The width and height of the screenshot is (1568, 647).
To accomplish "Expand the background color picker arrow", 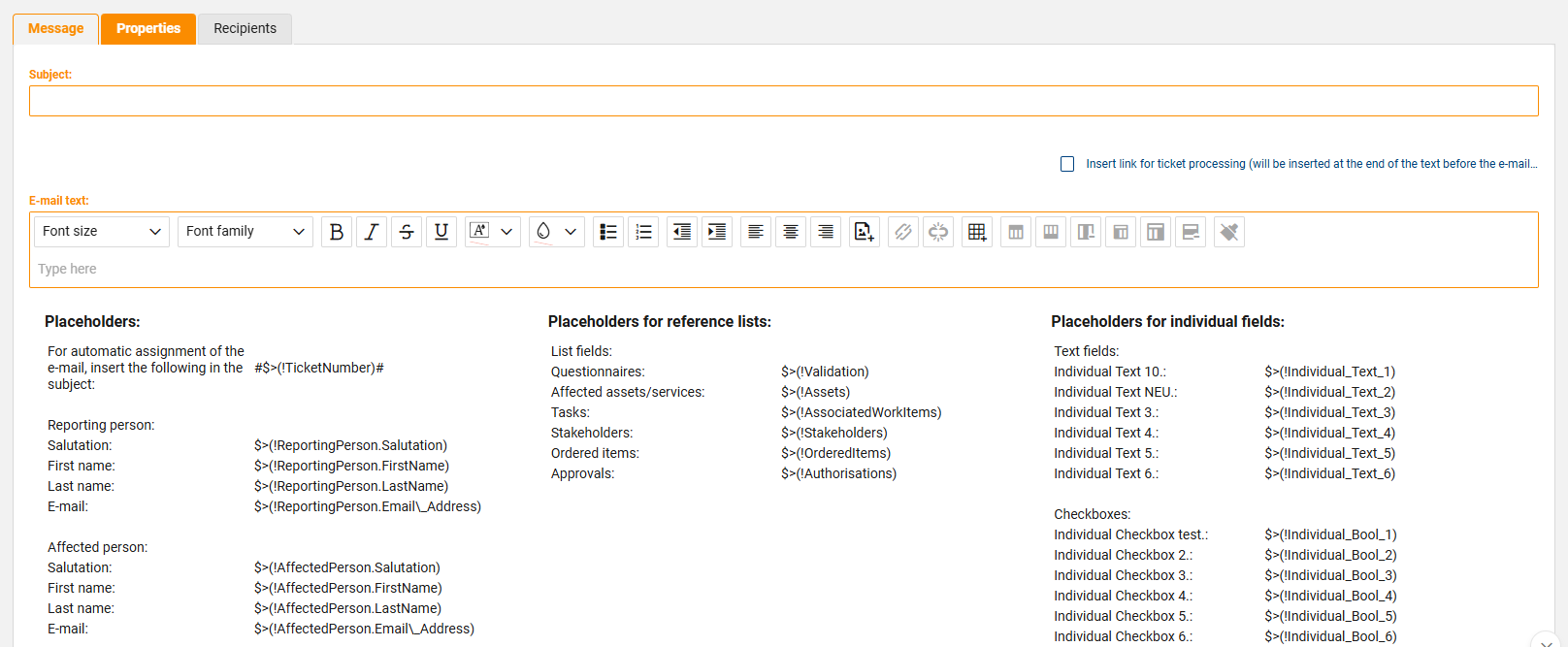I will [571, 232].
